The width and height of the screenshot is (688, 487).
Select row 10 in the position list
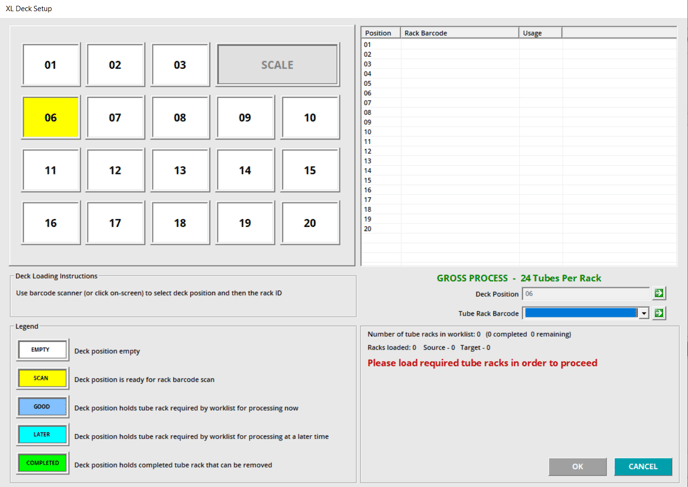(x=368, y=132)
